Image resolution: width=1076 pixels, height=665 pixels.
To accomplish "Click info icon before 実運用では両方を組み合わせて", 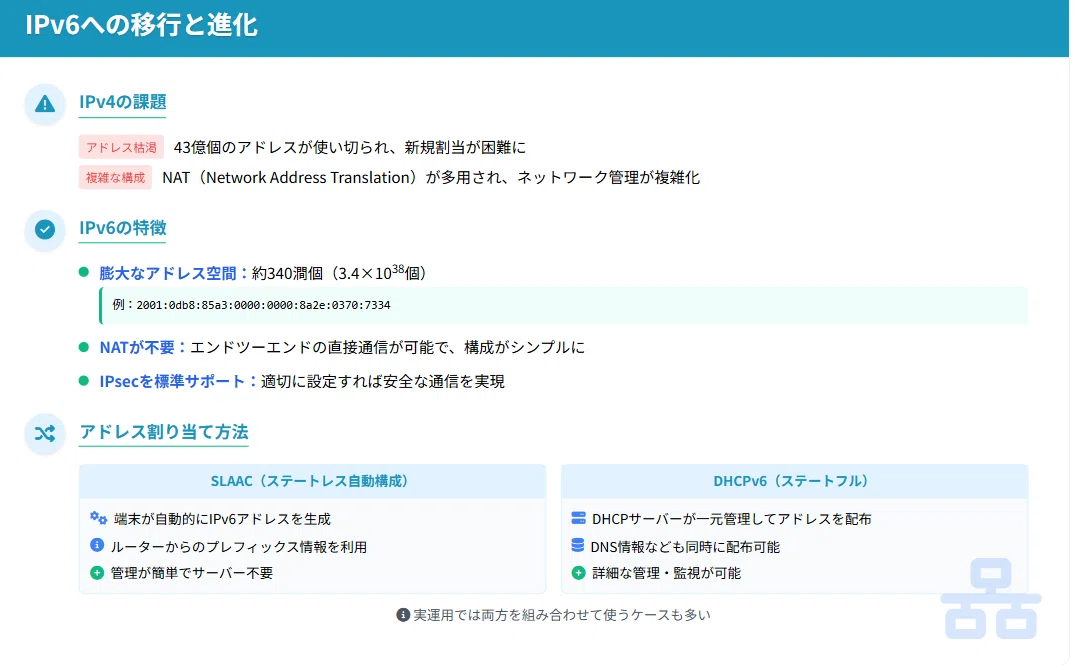I will click(403, 615).
